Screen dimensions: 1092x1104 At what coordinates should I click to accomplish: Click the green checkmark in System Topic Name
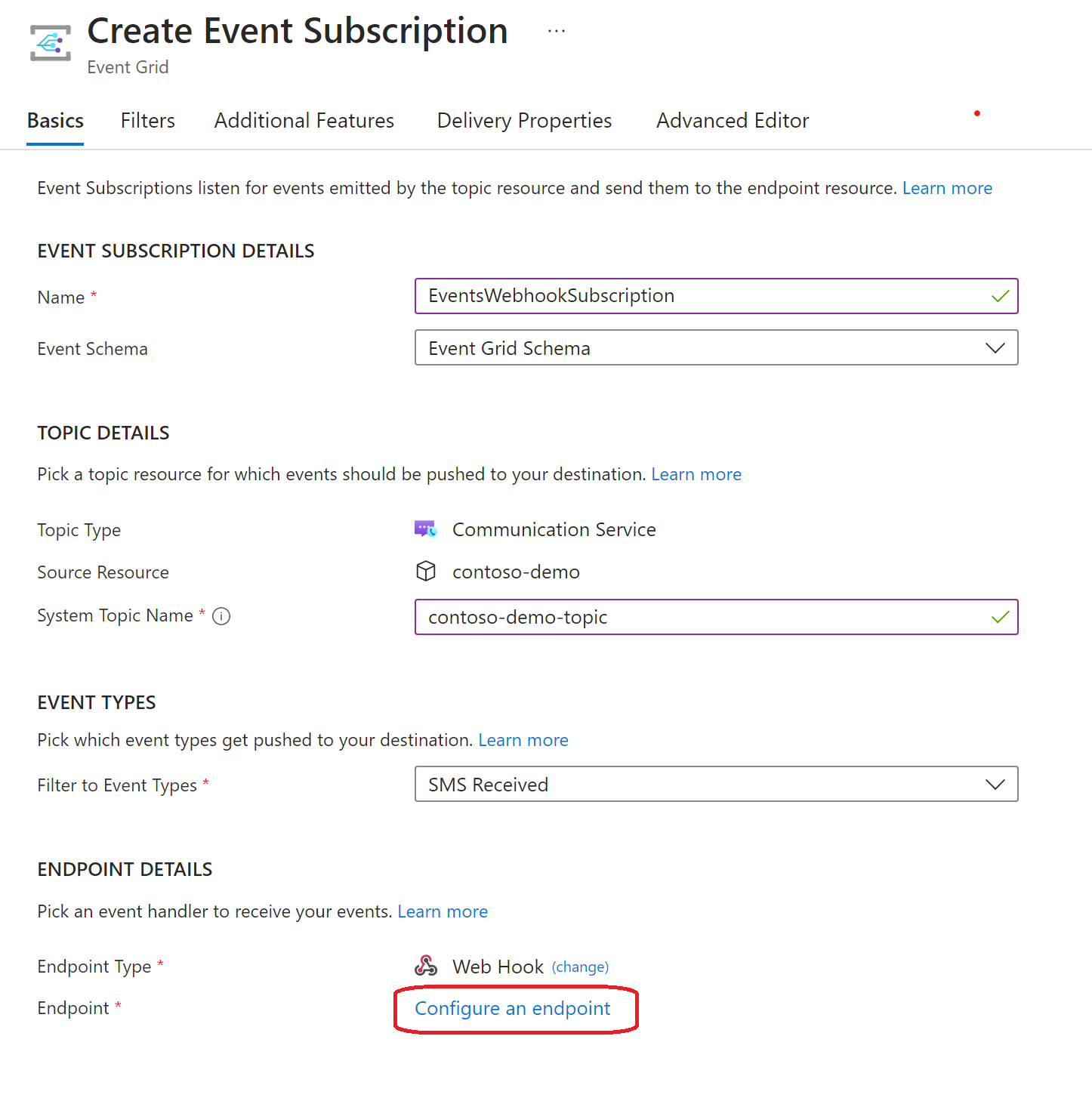[x=1000, y=617]
